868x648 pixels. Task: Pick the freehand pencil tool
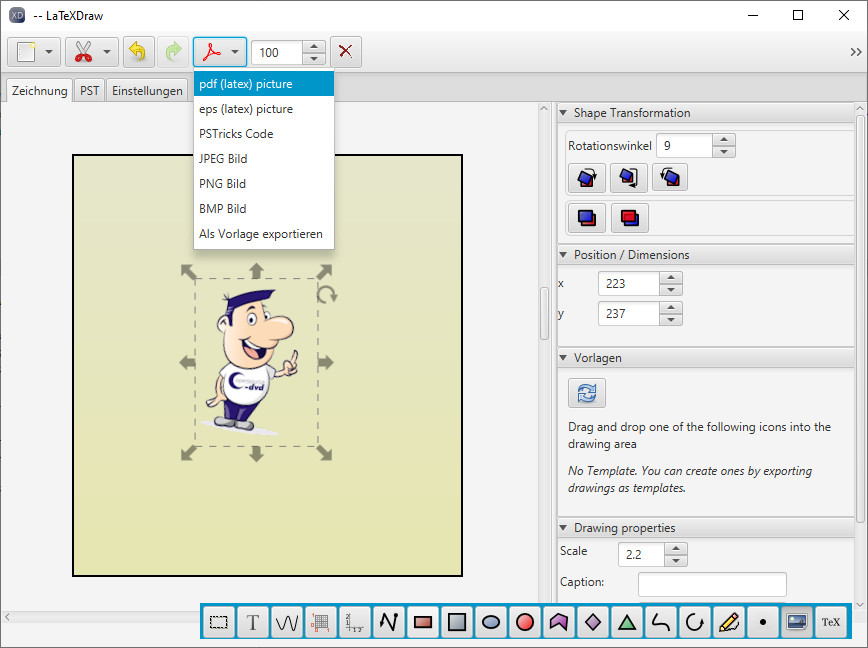(728, 622)
